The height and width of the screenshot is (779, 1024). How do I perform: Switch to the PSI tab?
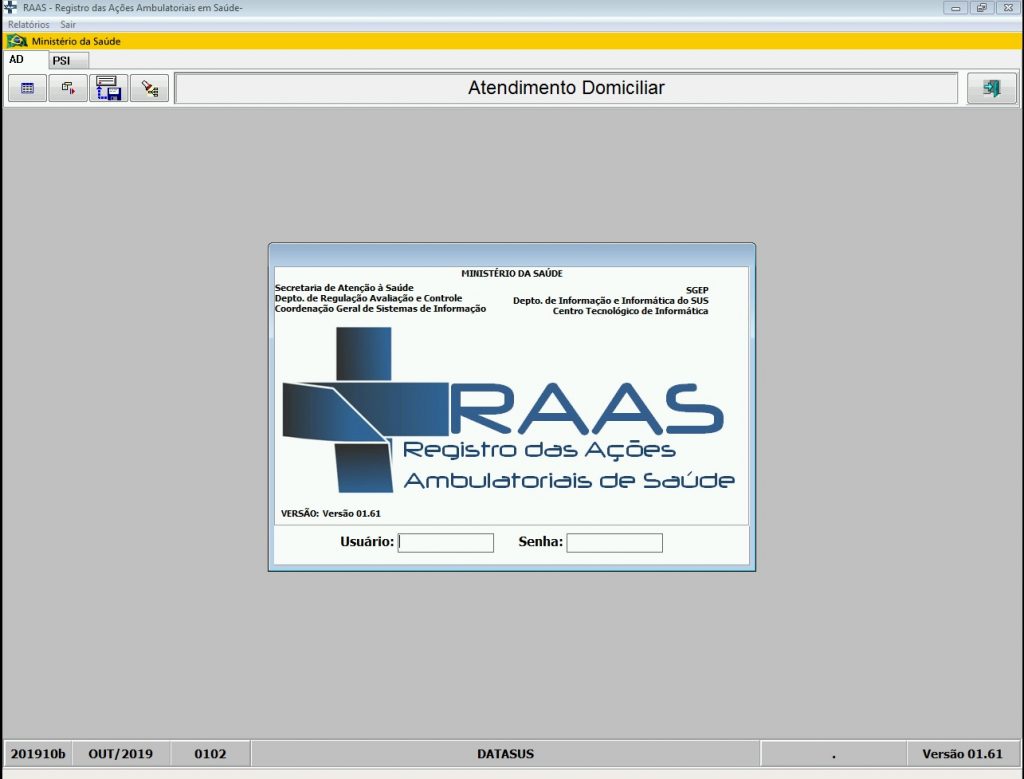click(x=69, y=61)
